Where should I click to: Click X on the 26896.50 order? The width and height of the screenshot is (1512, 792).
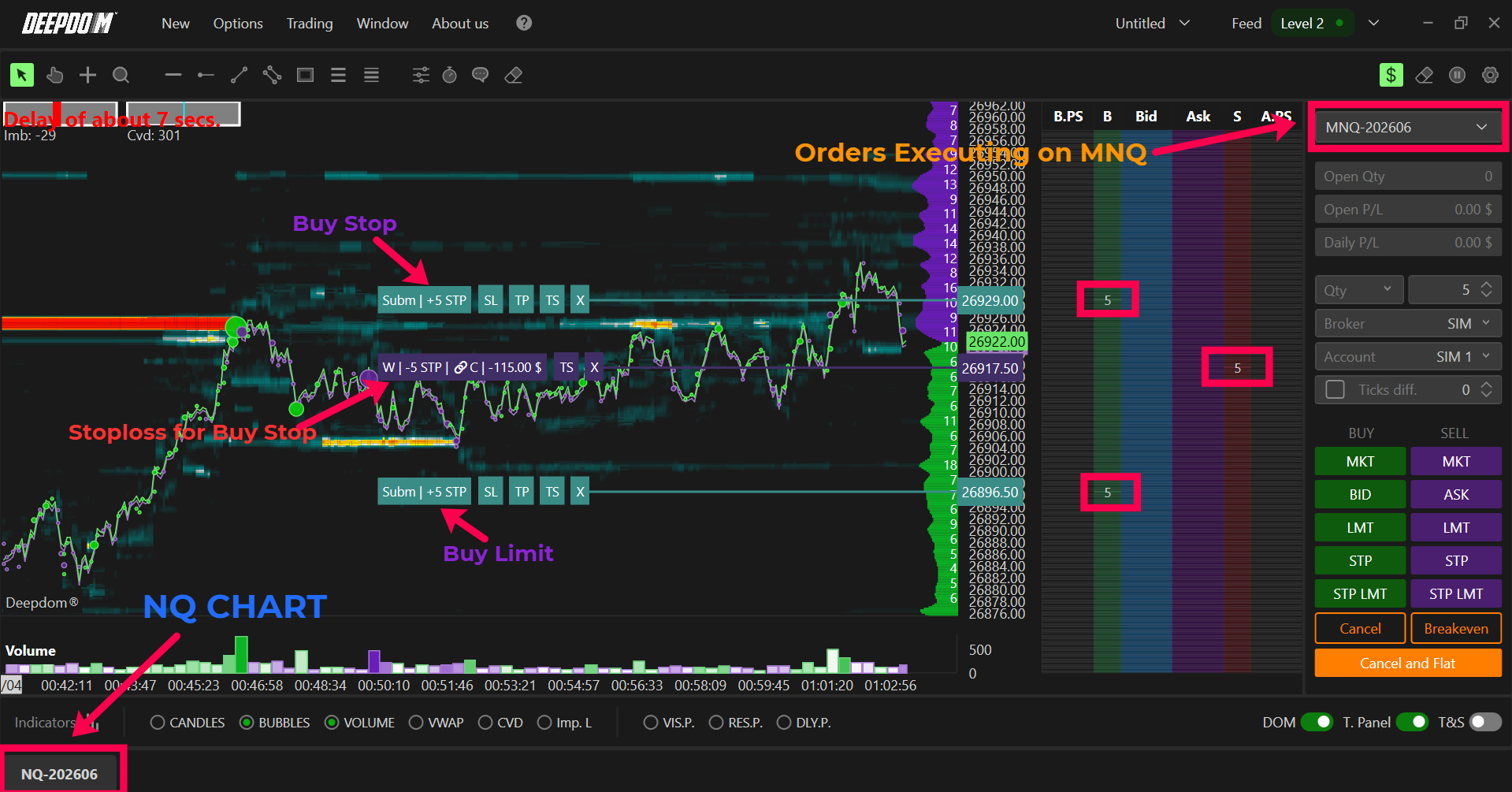coord(580,492)
